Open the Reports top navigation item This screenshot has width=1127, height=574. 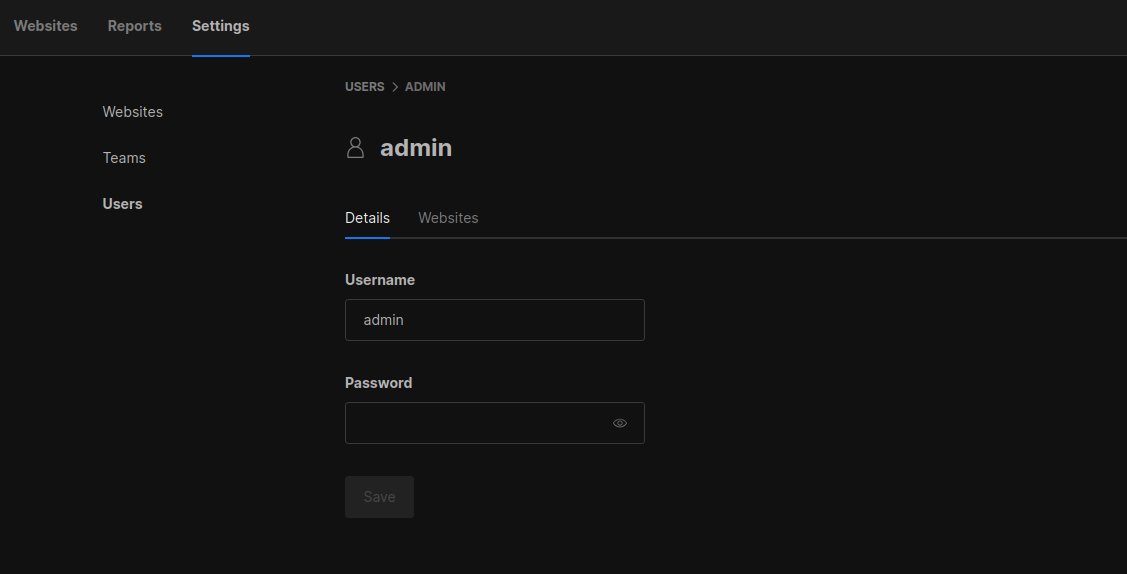tap(134, 26)
